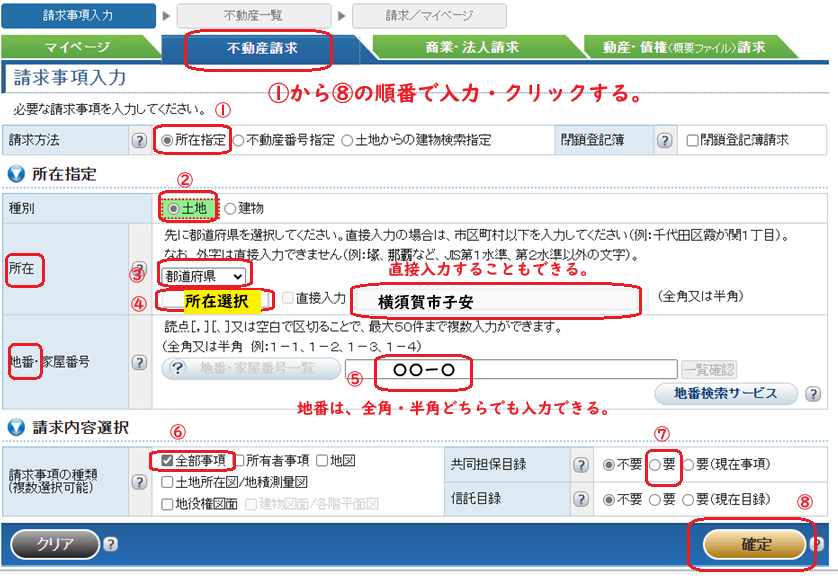Select 不動産番号指定 radio option
The image size is (838, 579).
pos(238,141)
